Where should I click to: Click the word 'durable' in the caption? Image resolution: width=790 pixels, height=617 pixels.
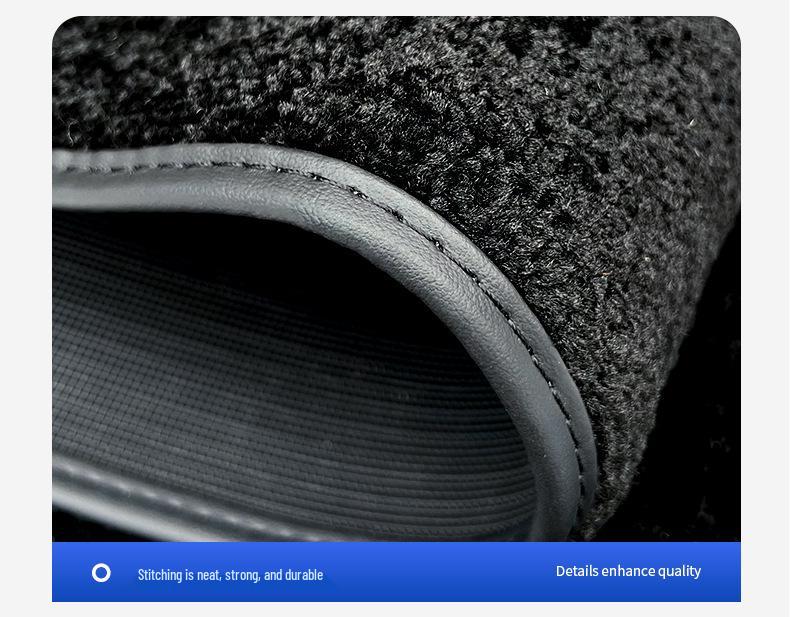(x=304, y=575)
